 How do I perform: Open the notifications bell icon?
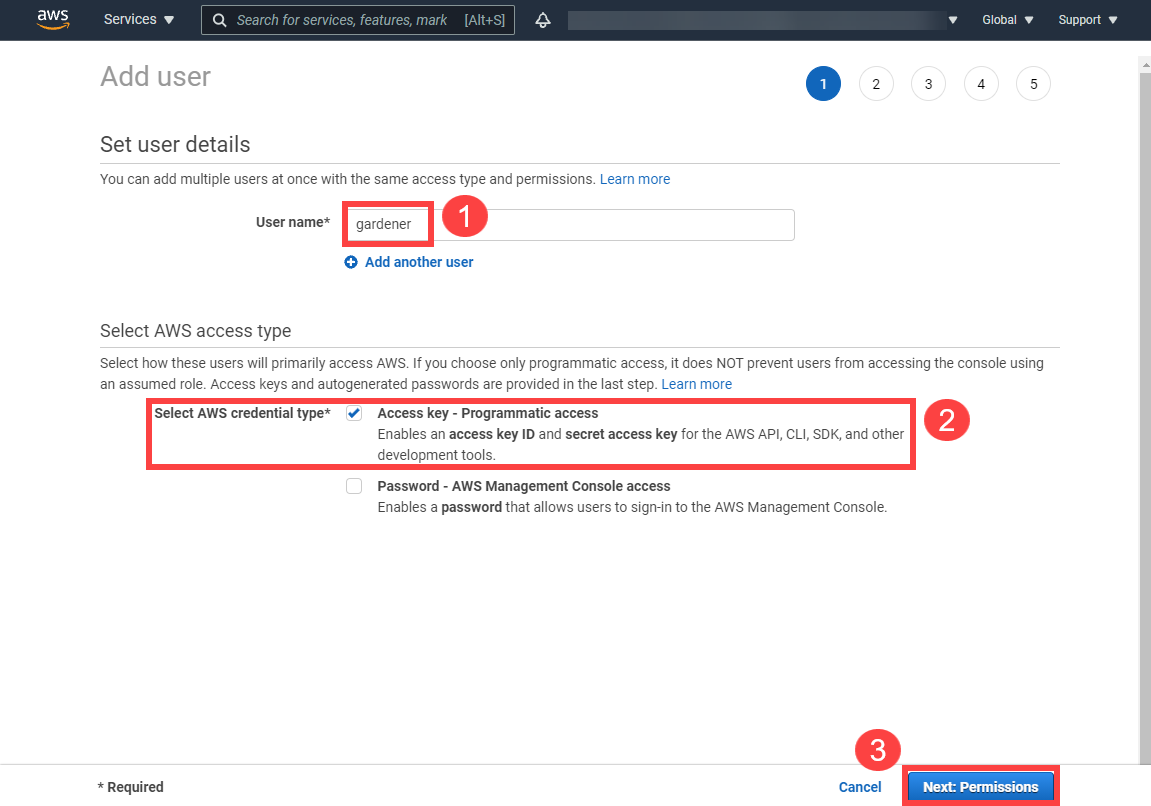coord(543,20)
